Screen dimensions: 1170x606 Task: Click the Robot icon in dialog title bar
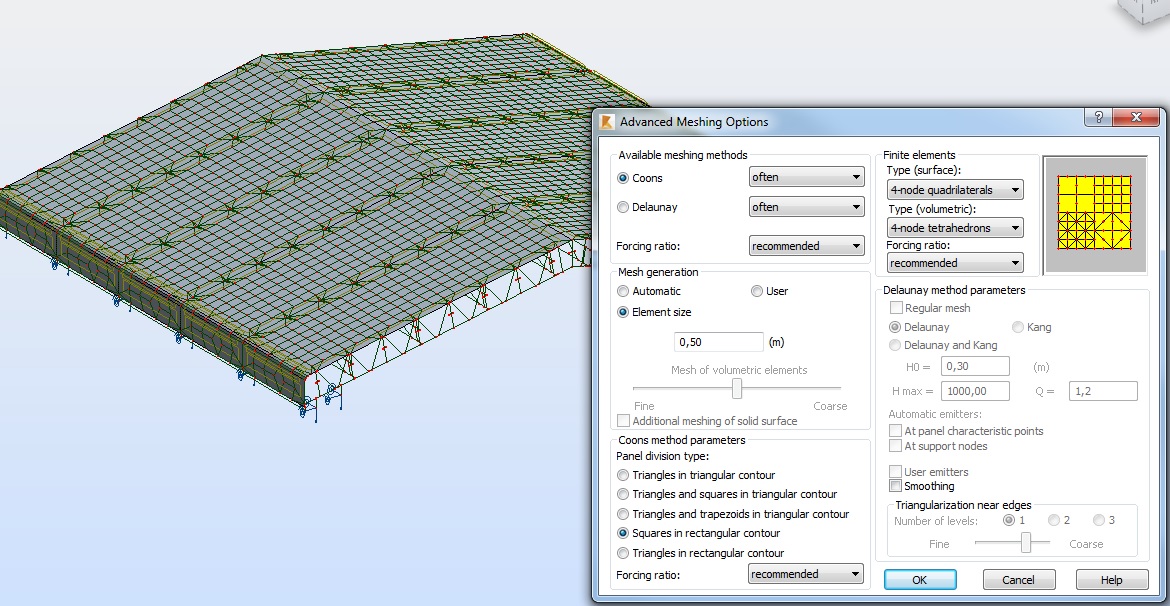(x=605, y=121)
